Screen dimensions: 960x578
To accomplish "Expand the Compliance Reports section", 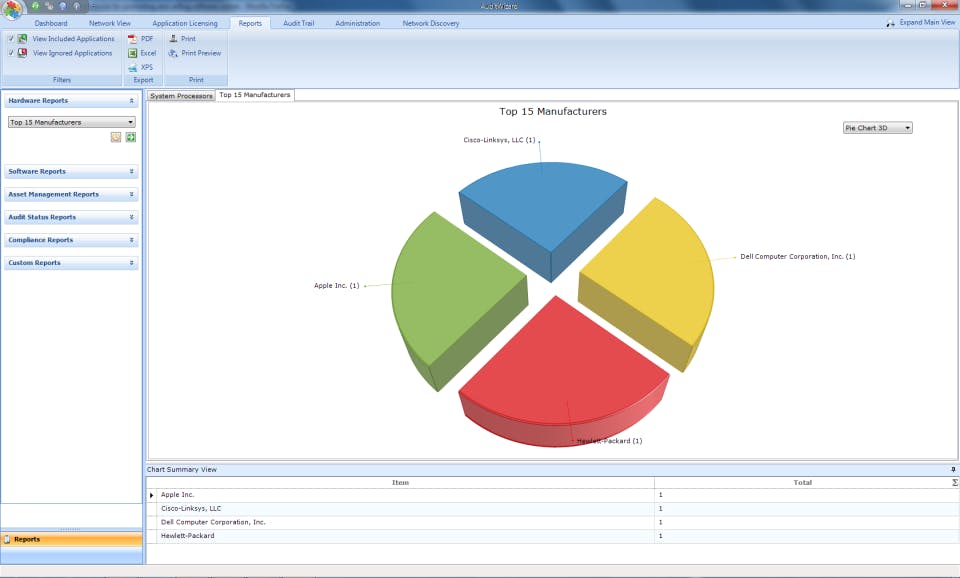I will coord(71,240).
